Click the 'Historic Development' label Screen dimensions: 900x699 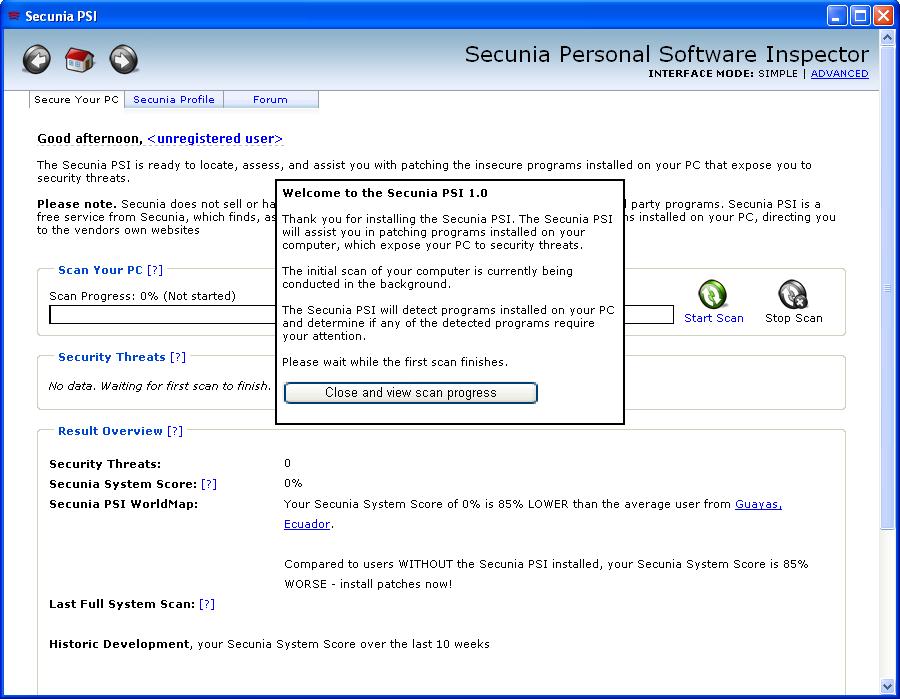[119, 644]
